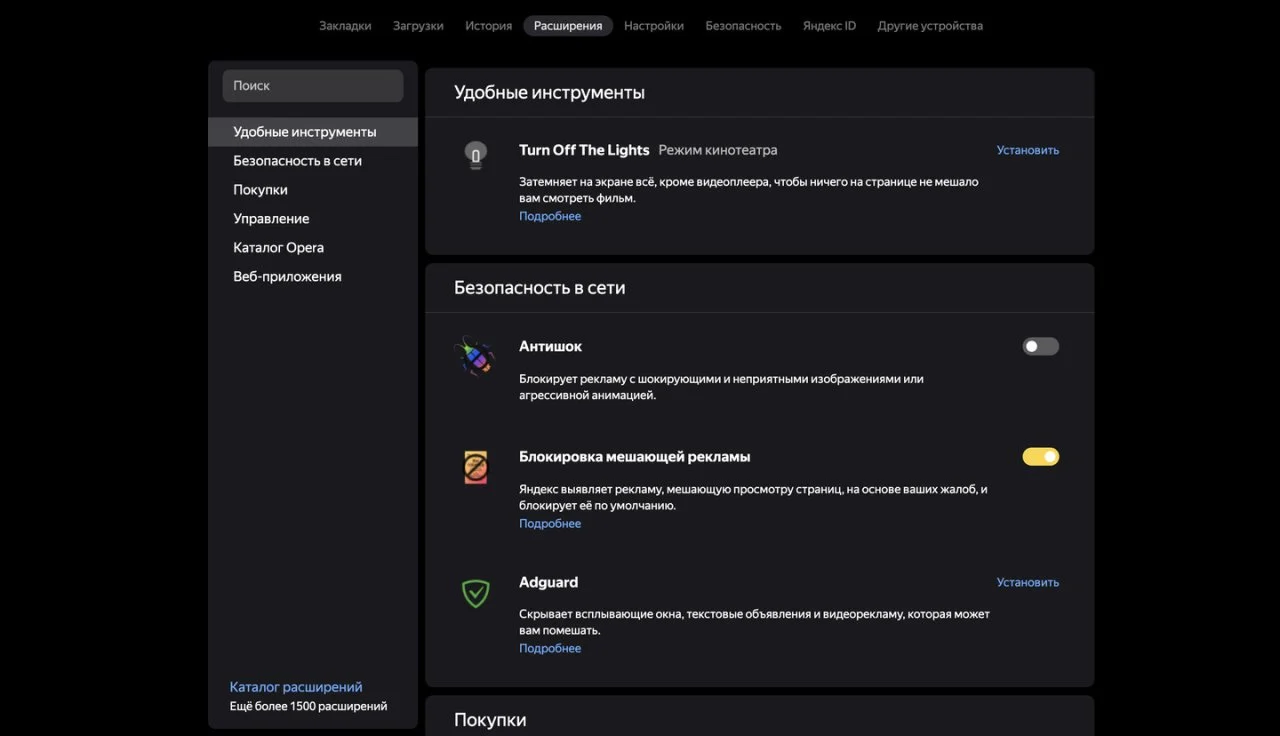The width and height of the screenshot is (1280, 736).
Task: Click the Поиск search field
Action: click(x=313, y=86)
